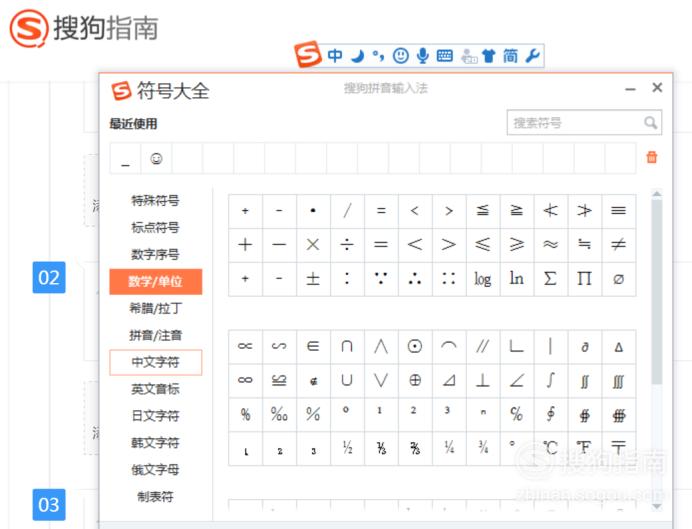Insert the empty set ∅ symbol

(x=618, y=278)
